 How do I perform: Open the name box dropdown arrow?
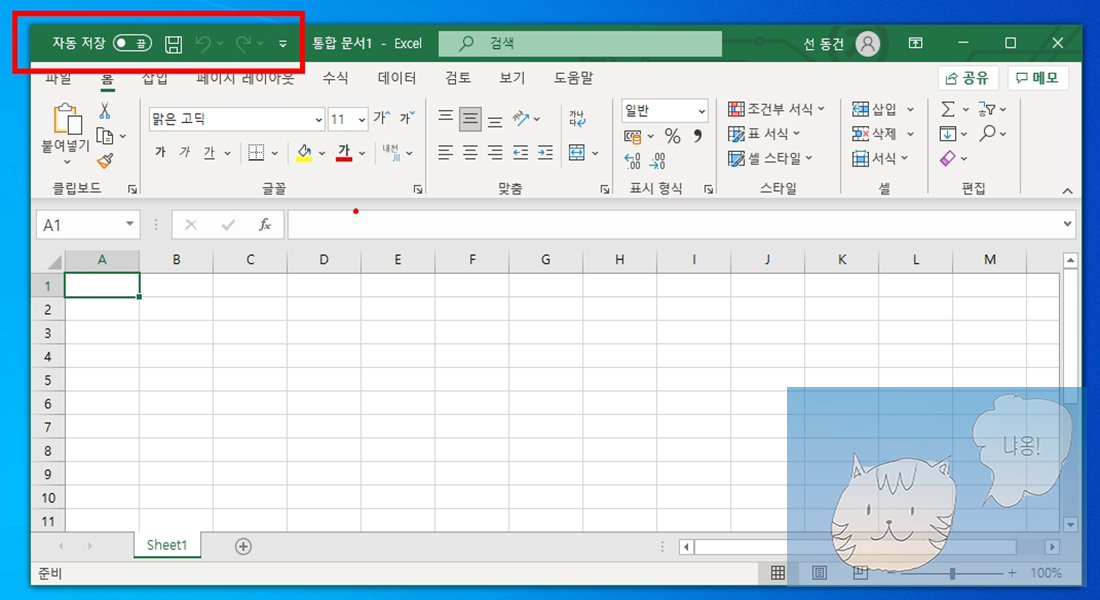pos(130,224)
